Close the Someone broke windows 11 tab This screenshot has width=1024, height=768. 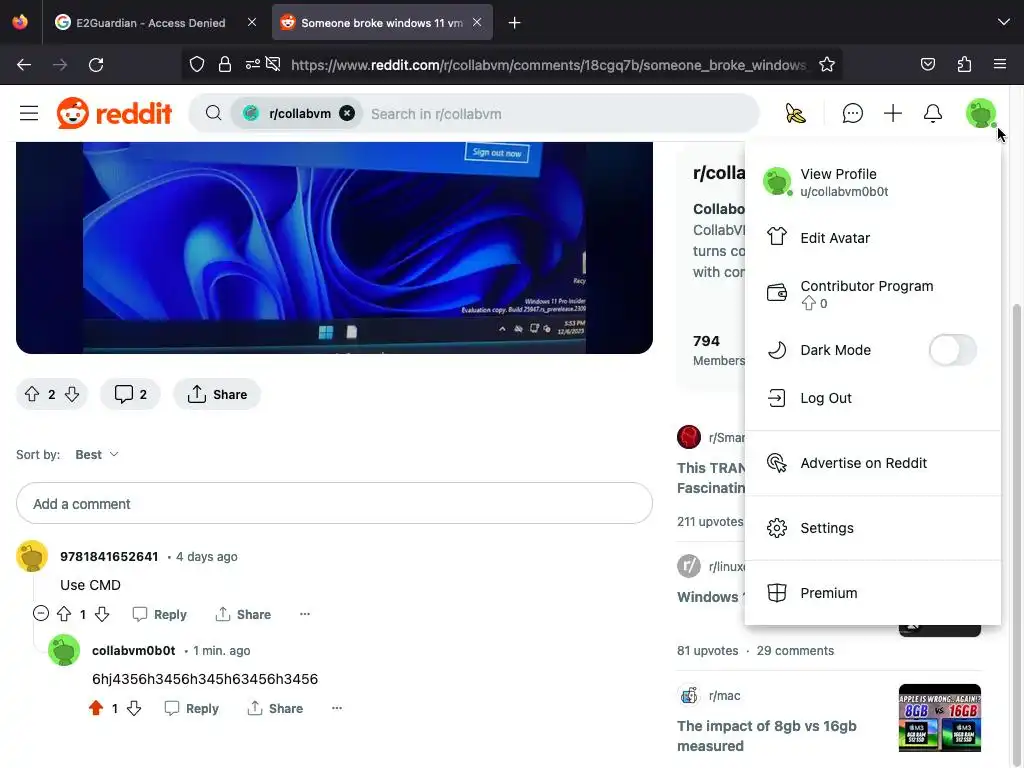(477, 23)
